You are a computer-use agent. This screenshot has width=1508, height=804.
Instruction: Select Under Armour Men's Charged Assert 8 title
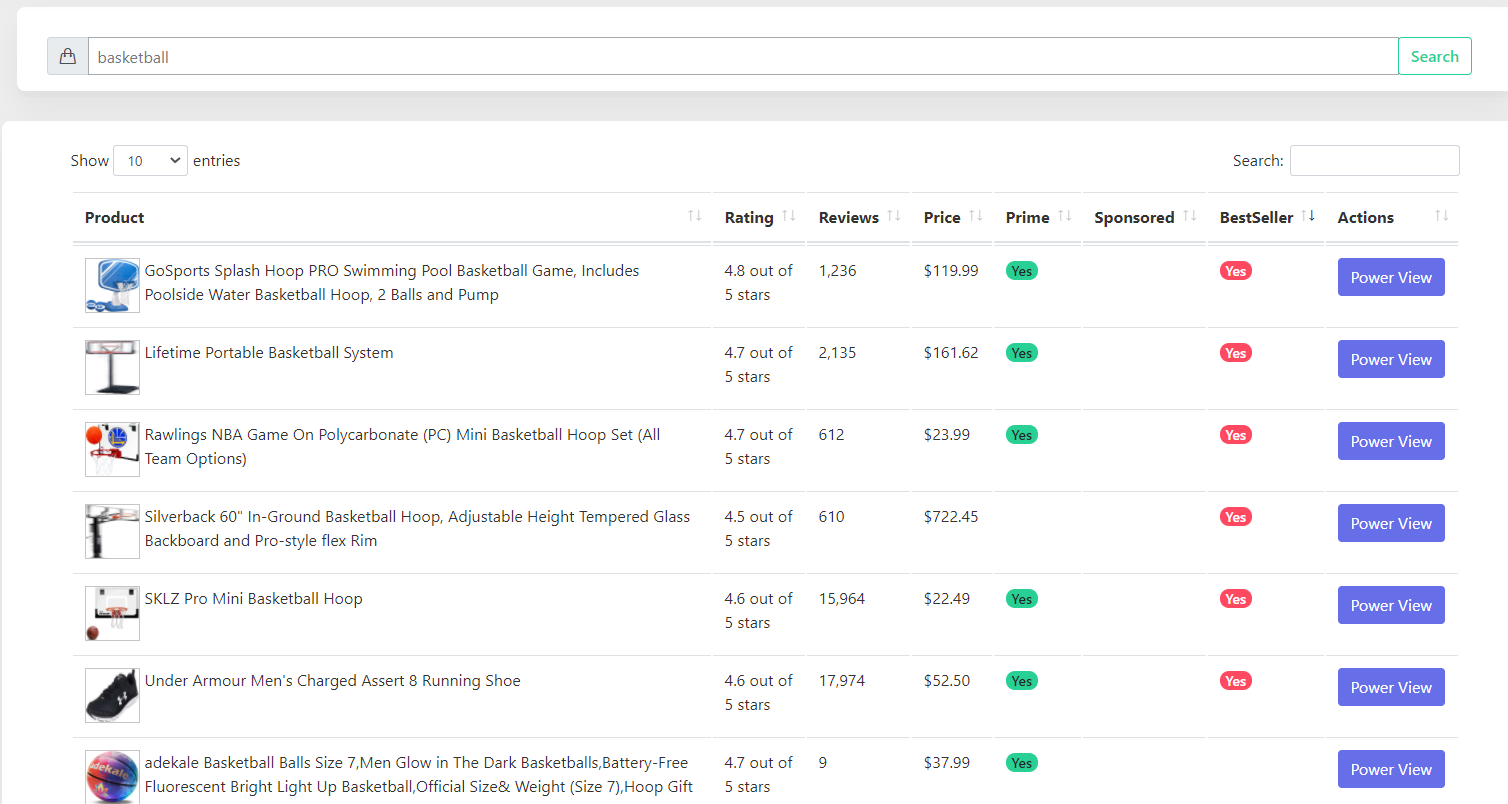pyautogui.click(x=333, y=681)
